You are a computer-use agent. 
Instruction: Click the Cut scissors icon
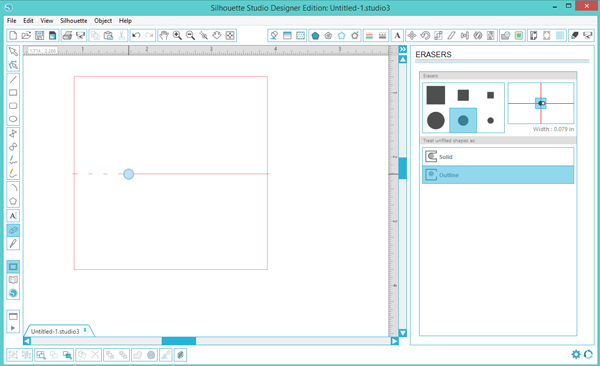(121, 36)
